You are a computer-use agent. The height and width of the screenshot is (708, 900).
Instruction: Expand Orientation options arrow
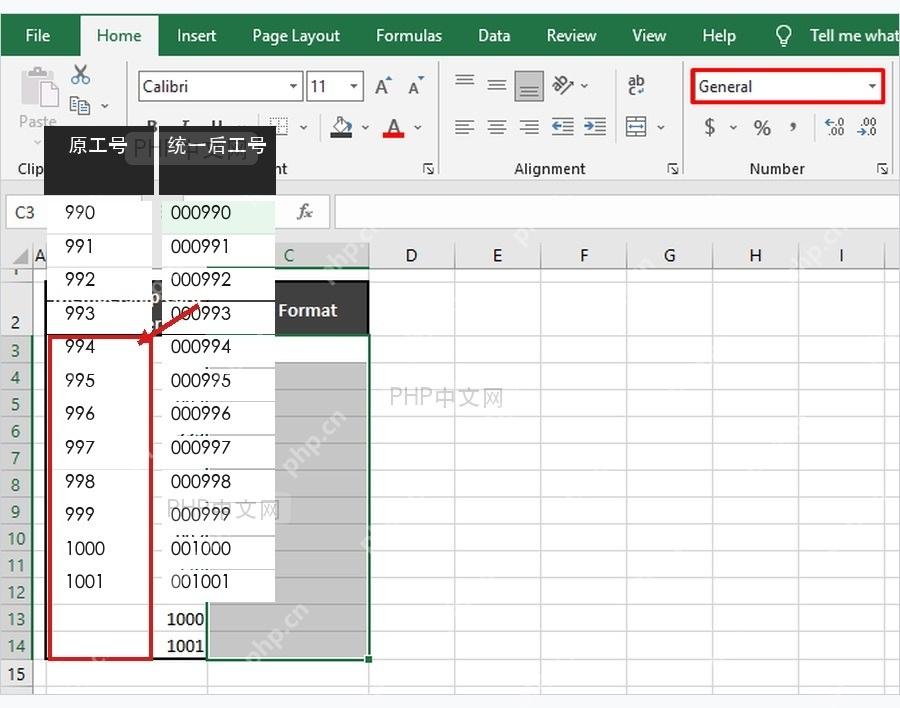point(584,86)
